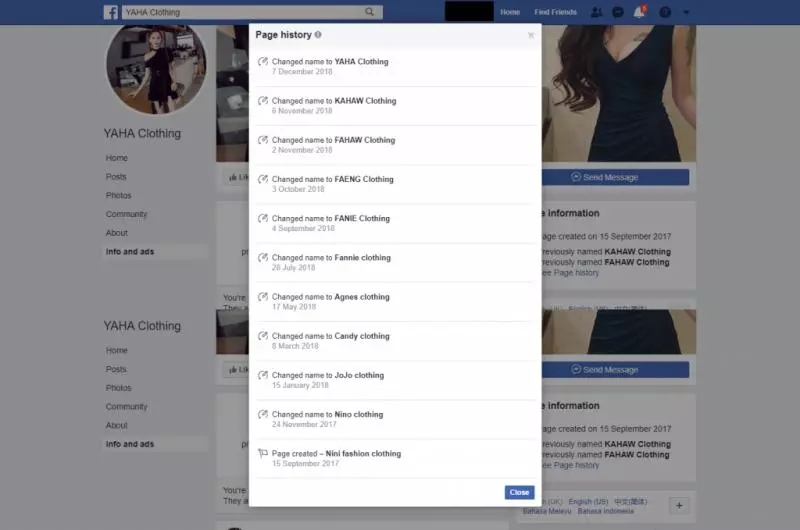This screenshot has width=800, height=530.
Task: Select 'Changed name to FAENG Clothing' text
Action: pyautogui.click(x=333, y=180)
